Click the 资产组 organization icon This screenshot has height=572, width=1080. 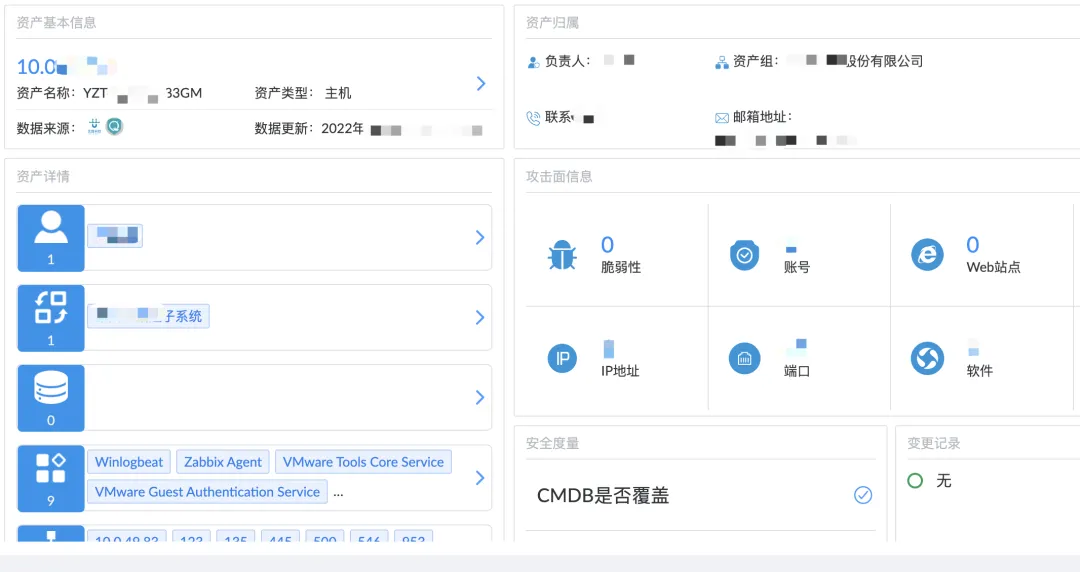coord(722,62)
